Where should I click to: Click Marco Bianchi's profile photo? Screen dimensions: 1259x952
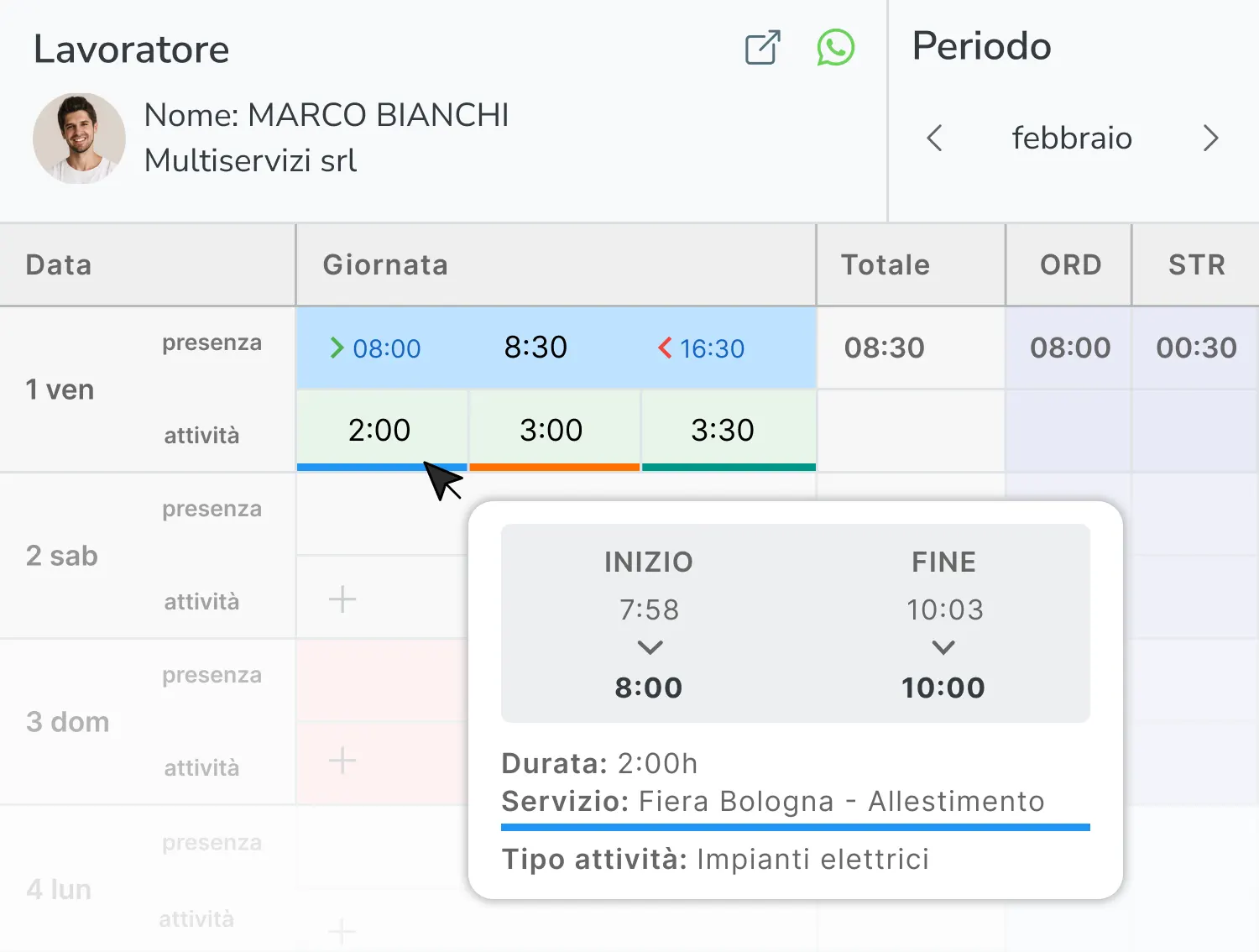[x=79, y=138]
